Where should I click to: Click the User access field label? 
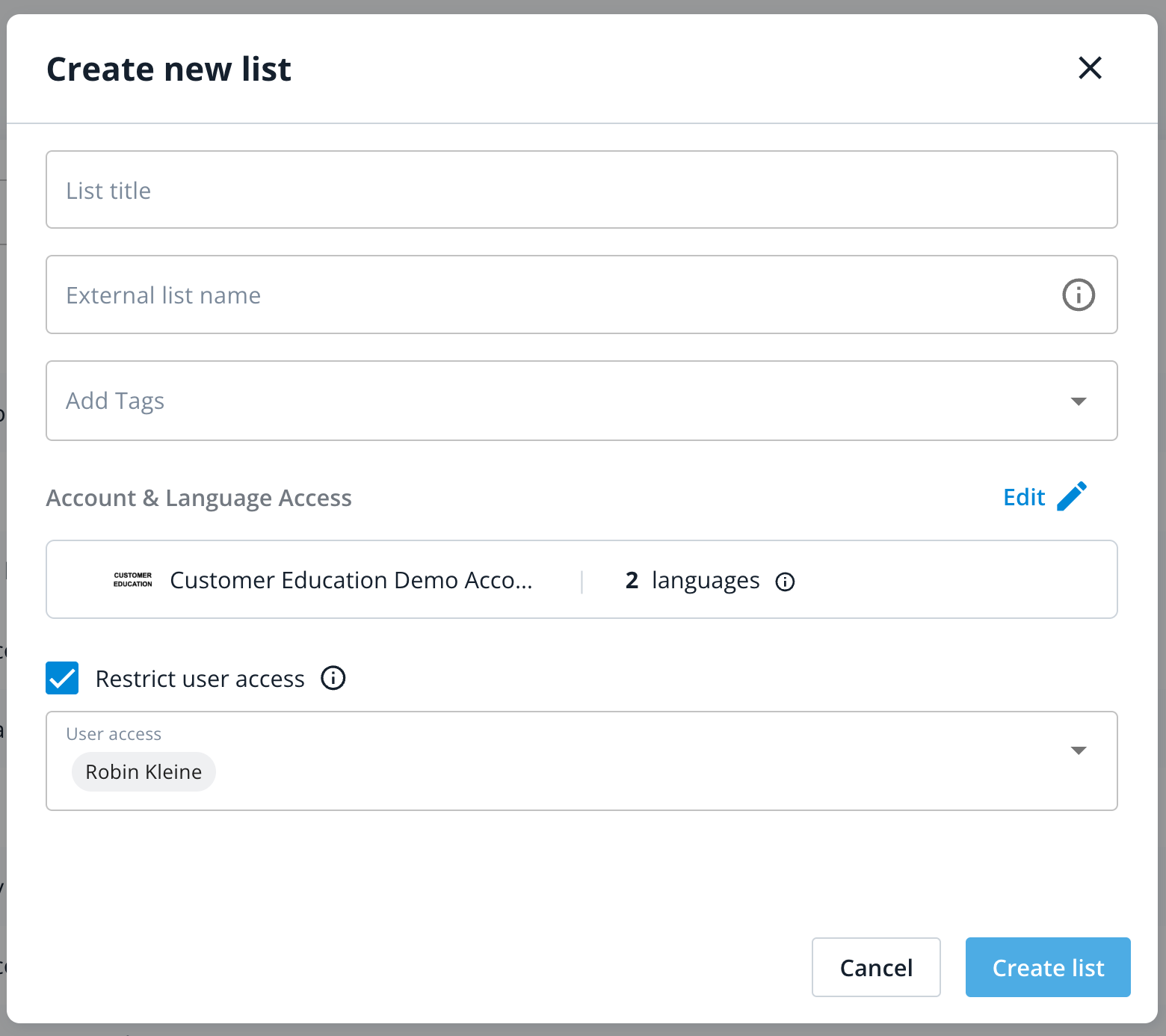114,734
